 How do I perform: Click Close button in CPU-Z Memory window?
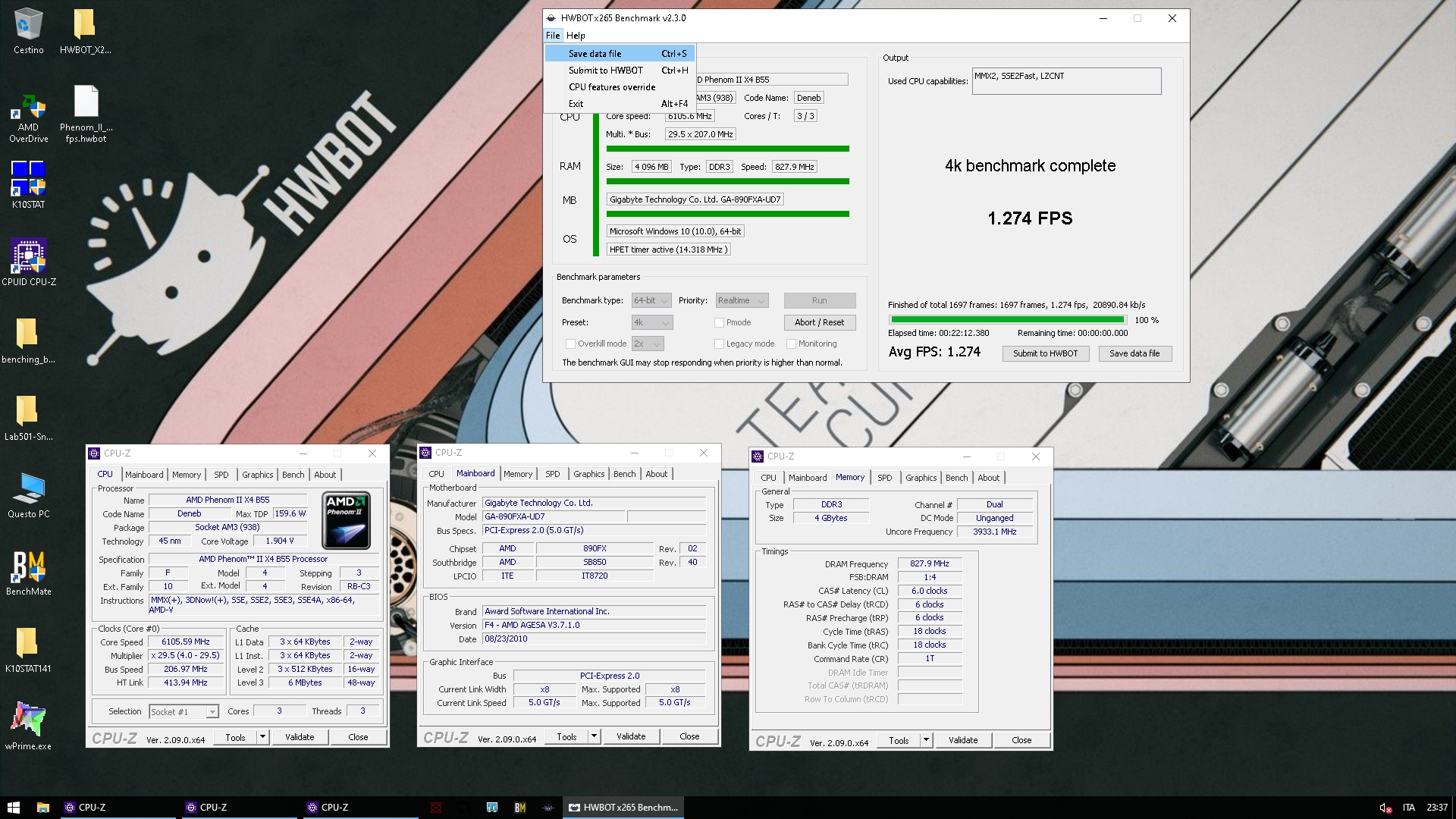click(1021, 740)
